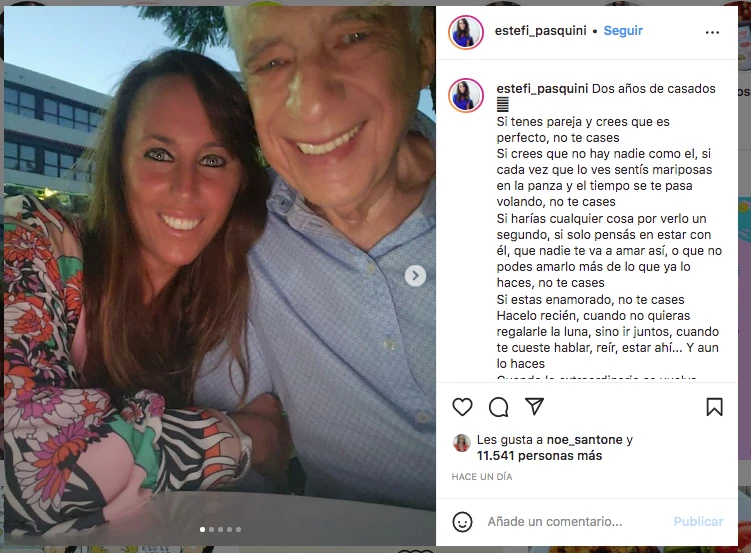This screenshot has height=553, width=751.
Task: Save the post with the bookmark icon
Action: pyautogui.click(x=714, y=407)
